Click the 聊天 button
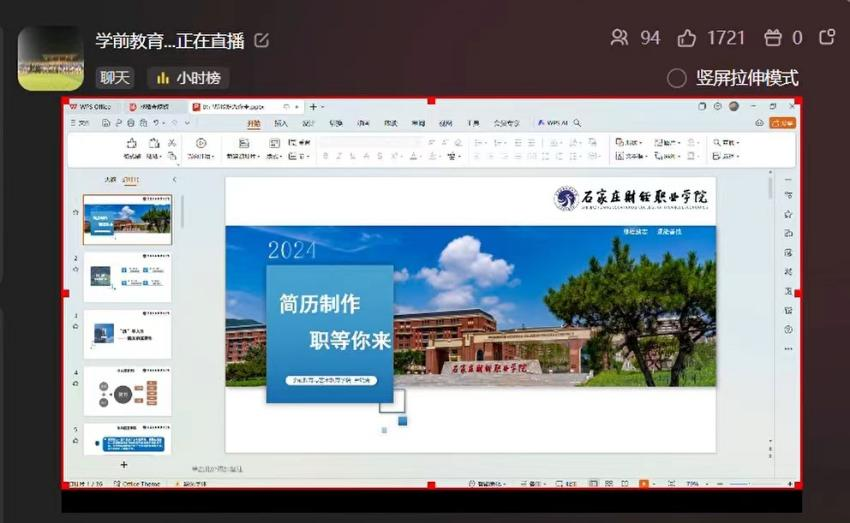The width and height of the screenshot is (850, 523). coord(116,77)
